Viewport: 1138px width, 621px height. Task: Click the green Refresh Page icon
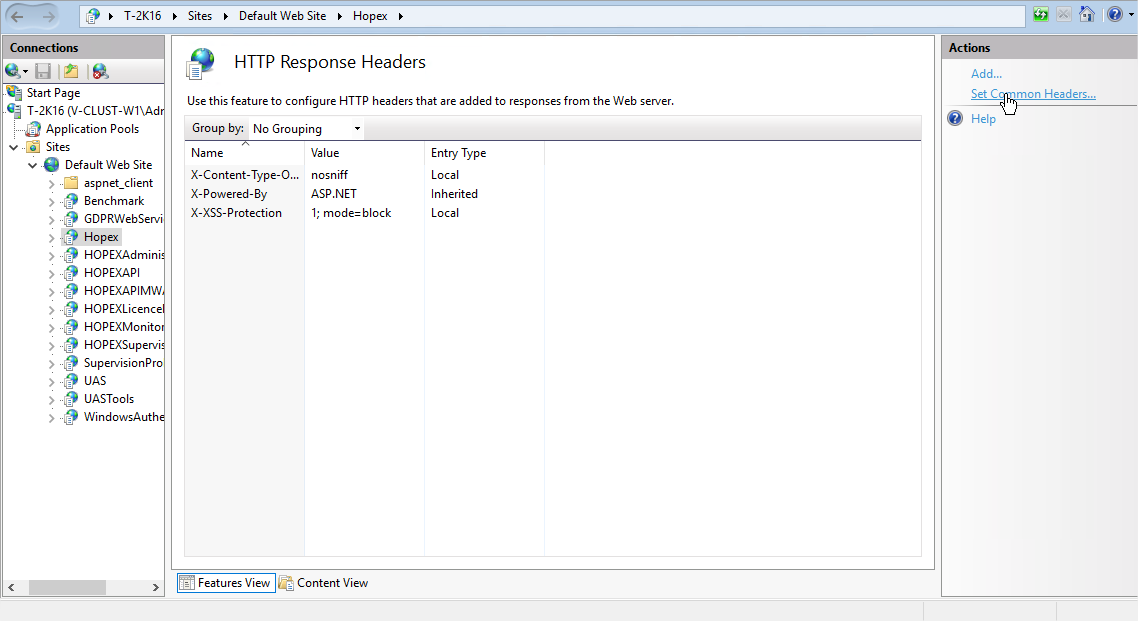tap(1041, 15)
